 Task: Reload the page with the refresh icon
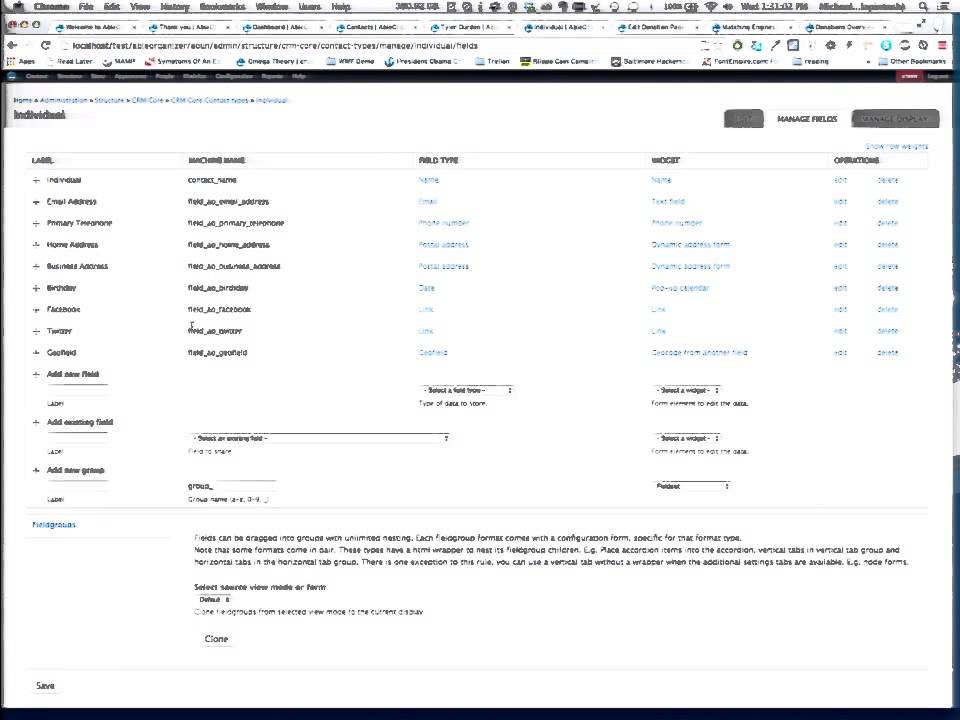pyautogui.click(x=45, y=45)
